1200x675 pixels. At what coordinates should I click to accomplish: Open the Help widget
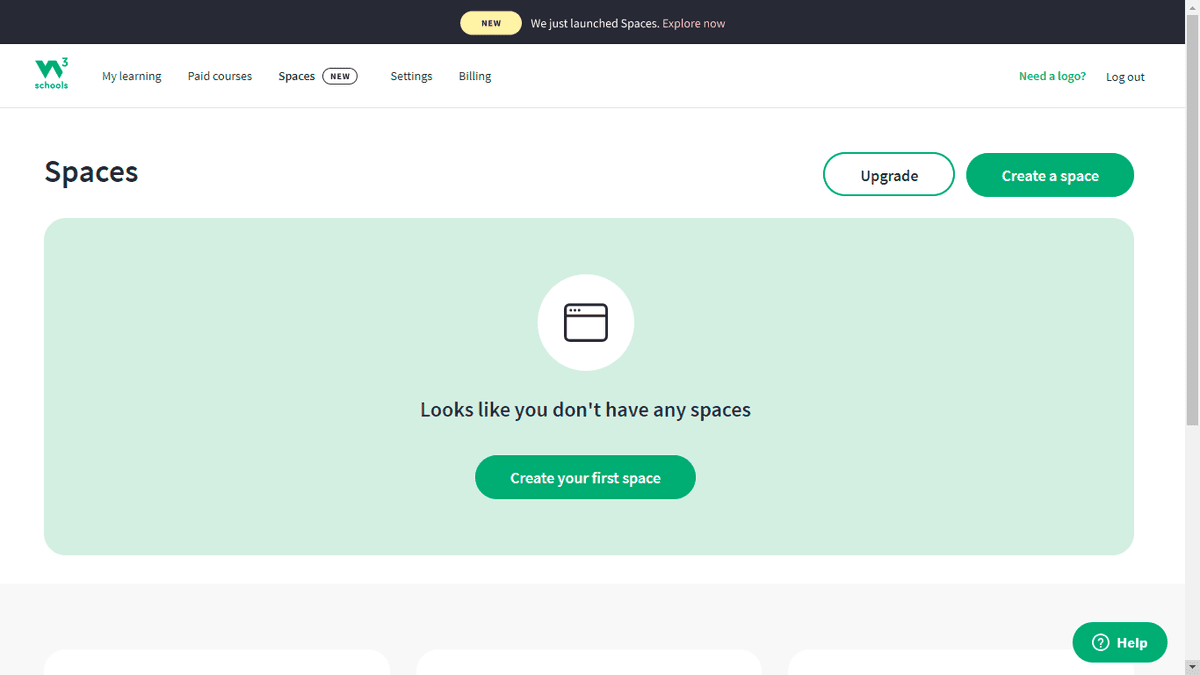pos(1120,643)
